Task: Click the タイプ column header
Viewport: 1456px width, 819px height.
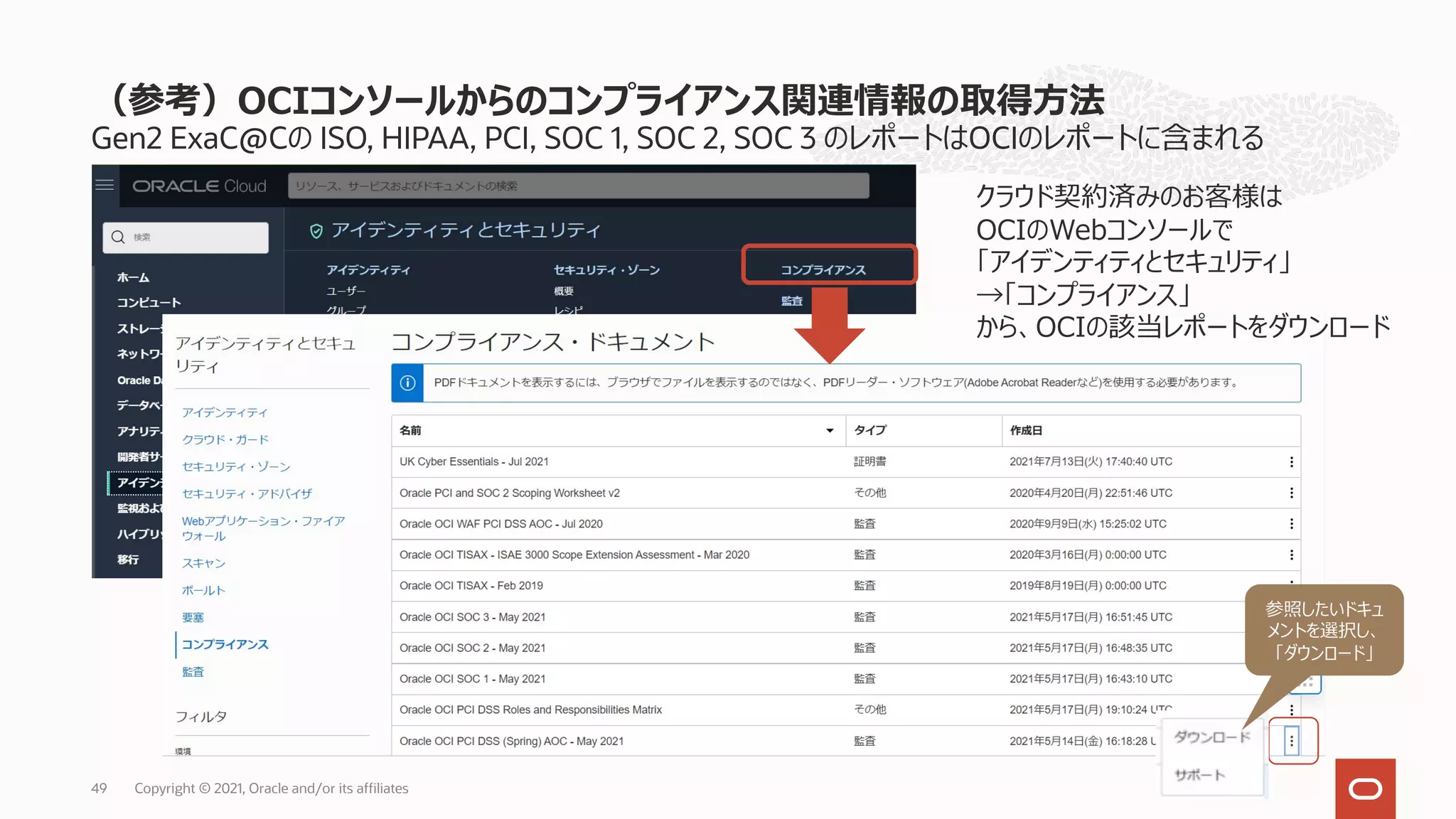Action: click(870, 430)
